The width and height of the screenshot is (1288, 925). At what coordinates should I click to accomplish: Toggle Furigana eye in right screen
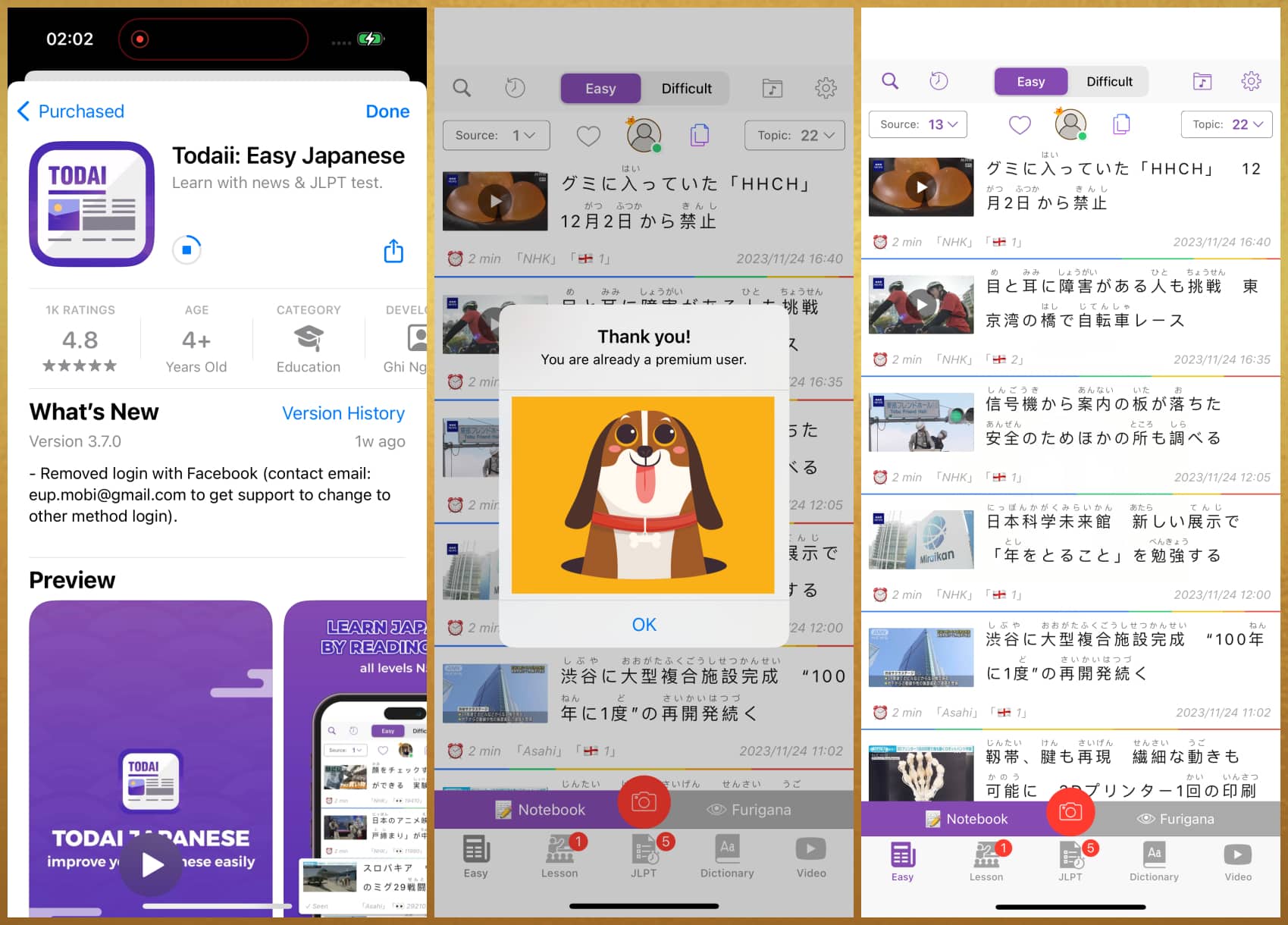[1175, 819]
